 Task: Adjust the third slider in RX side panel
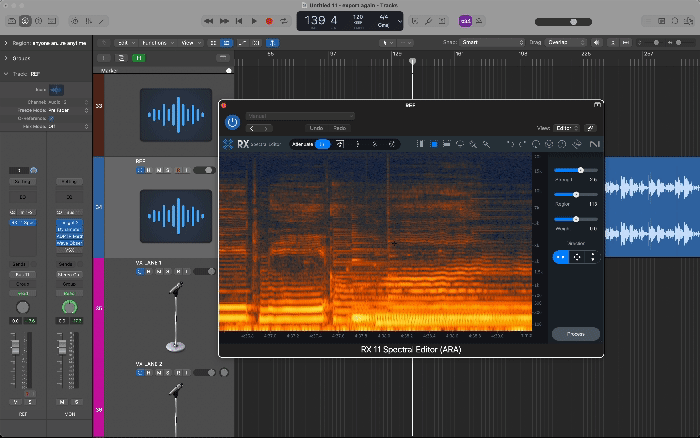576,219
